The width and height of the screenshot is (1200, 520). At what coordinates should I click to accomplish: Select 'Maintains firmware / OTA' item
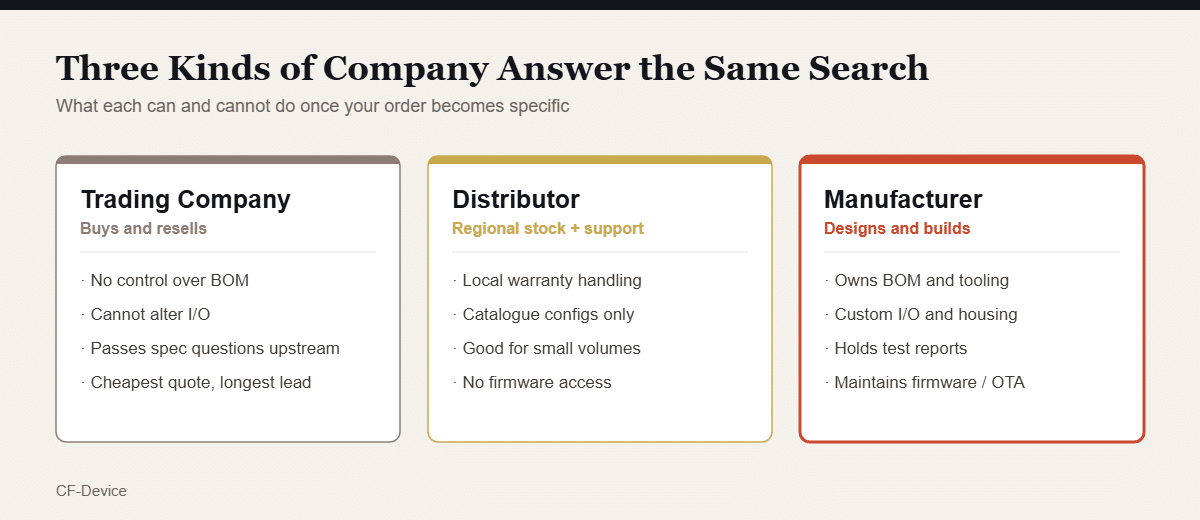(x=925, y=382)
